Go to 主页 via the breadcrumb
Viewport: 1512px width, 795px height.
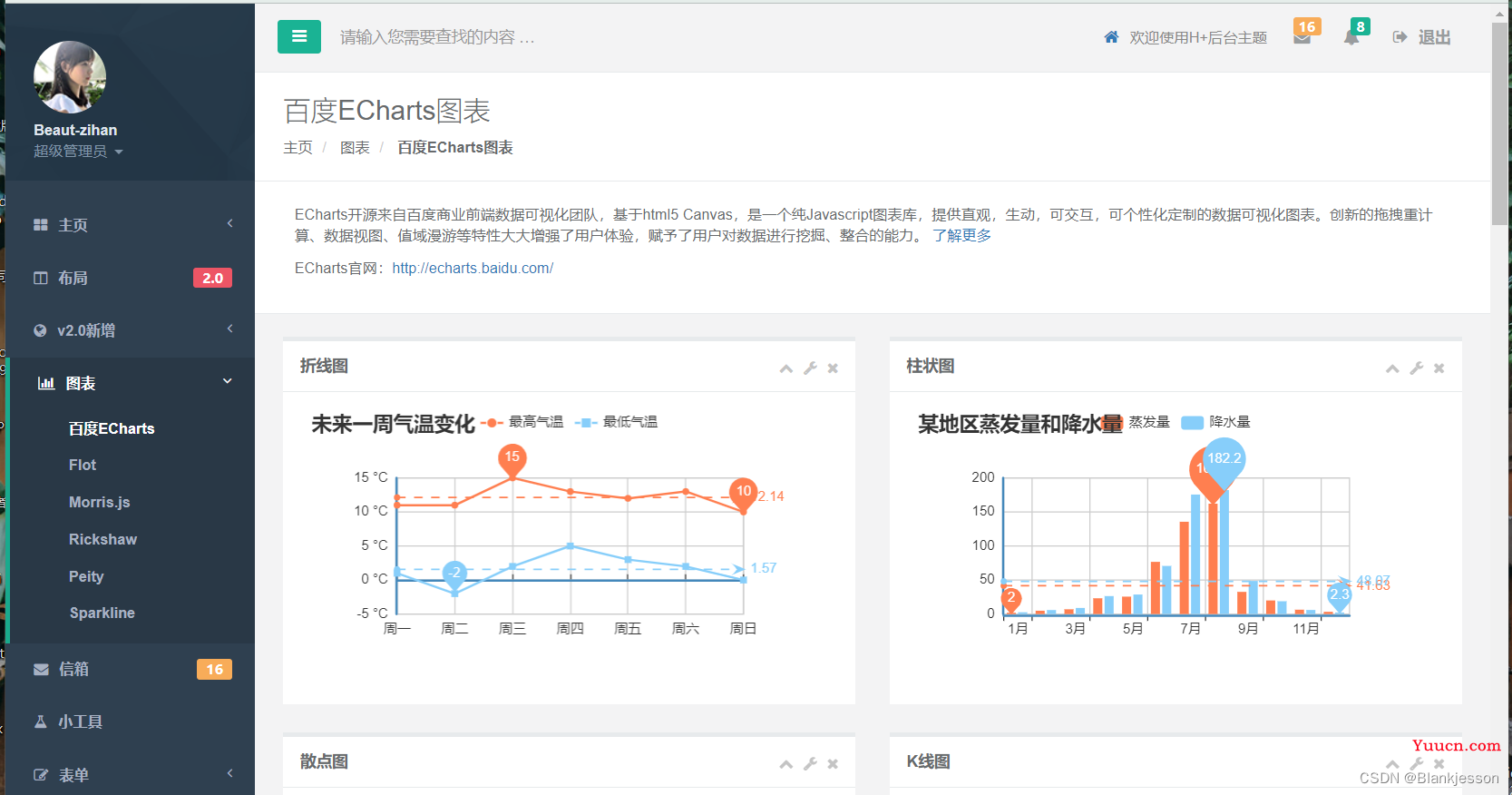point(298,147)
